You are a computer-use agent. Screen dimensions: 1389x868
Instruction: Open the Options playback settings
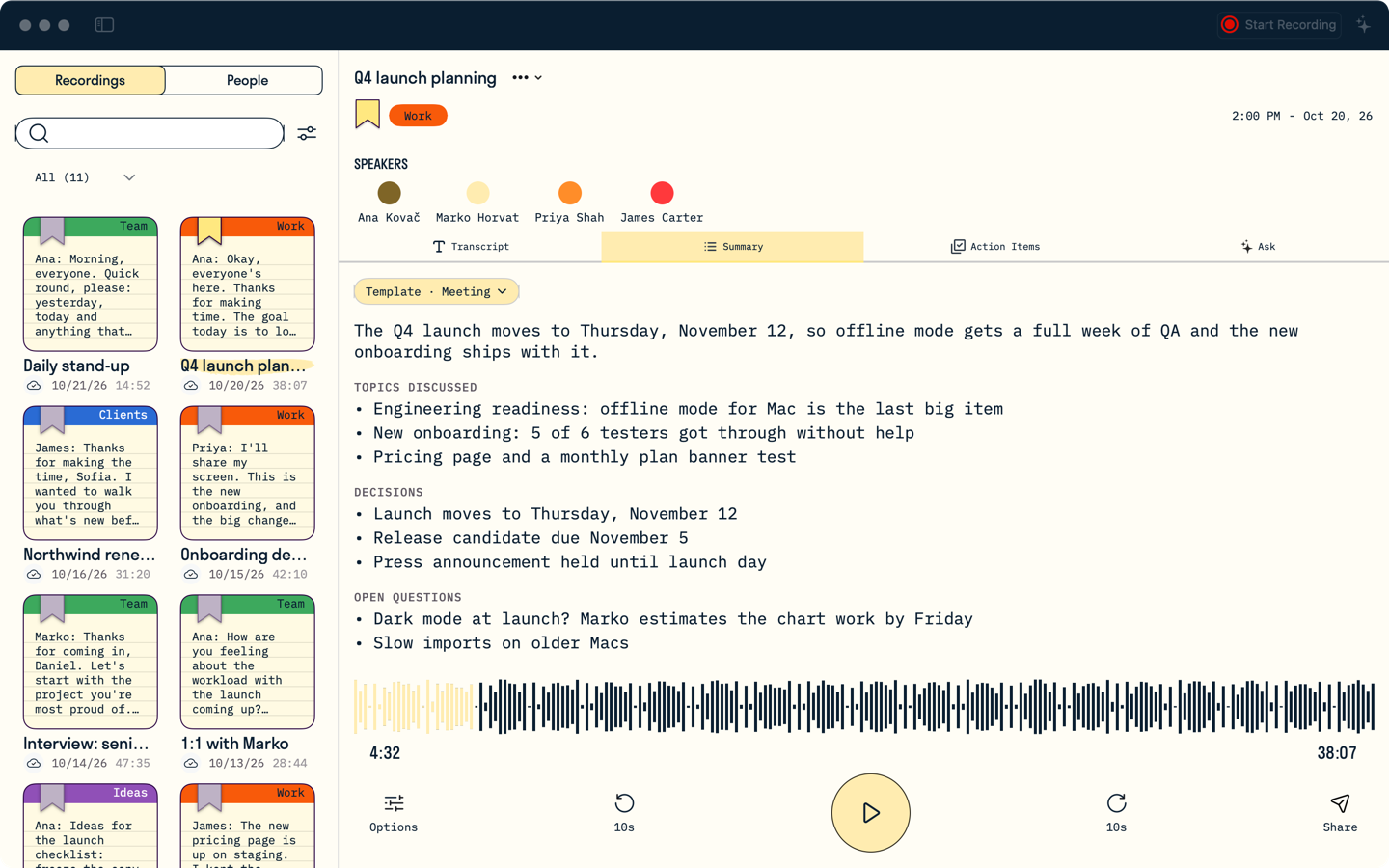(x=394, y=812)
